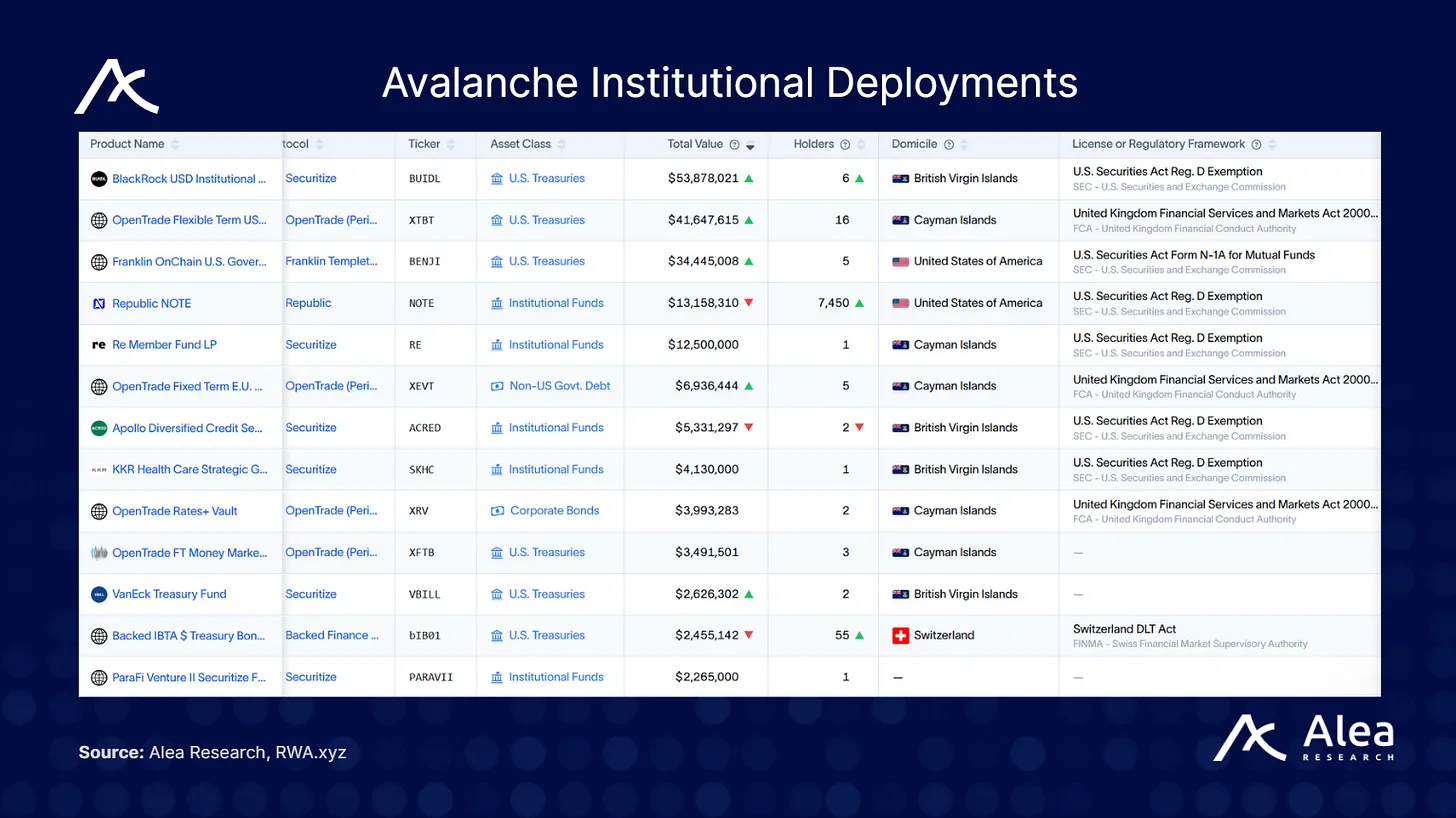The width and height of the screenshot is (1456, 818).
Task: Click the Alea Research logo top left
Action: pyautogui.click(x=116, y=86)
